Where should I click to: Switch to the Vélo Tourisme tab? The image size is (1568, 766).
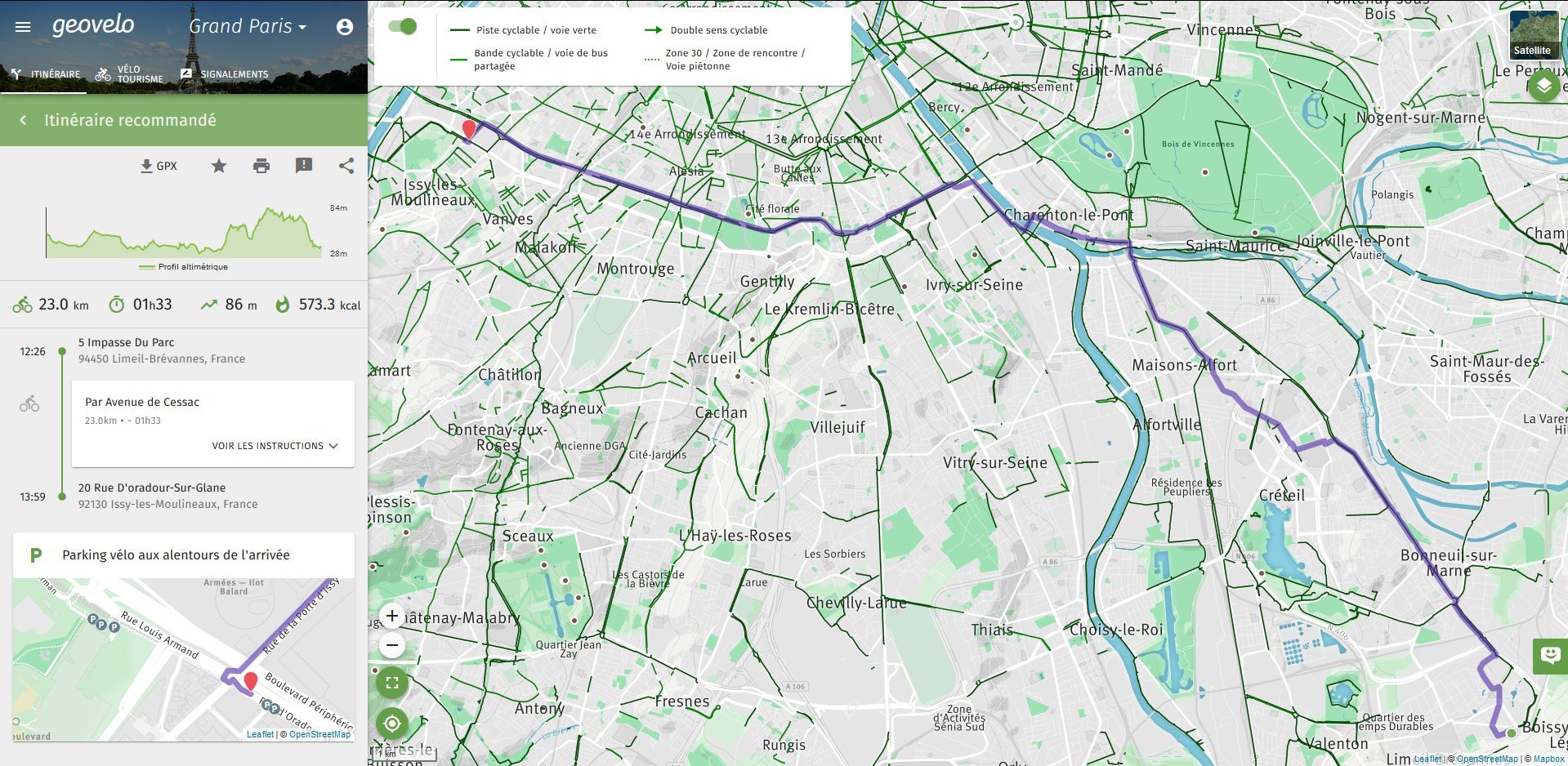[130, 74]
